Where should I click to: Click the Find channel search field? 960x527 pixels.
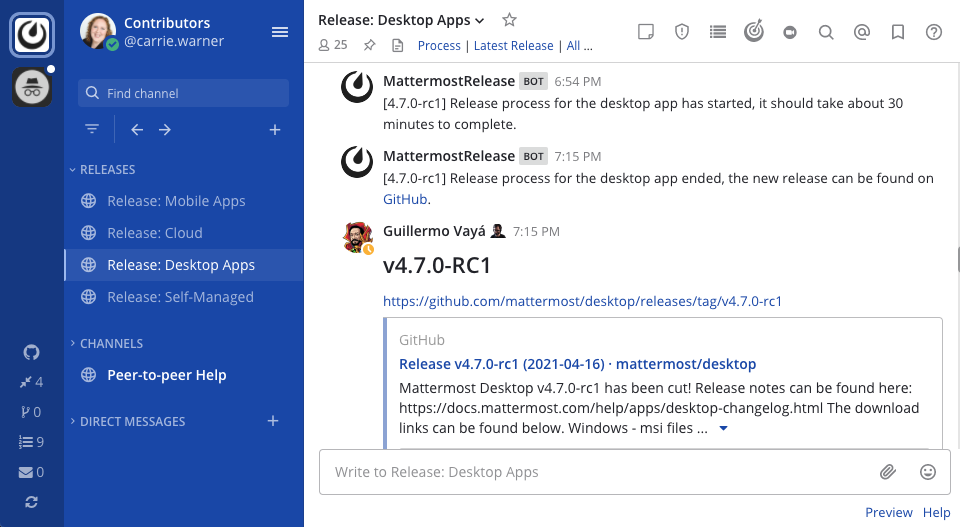click(183, 93)
